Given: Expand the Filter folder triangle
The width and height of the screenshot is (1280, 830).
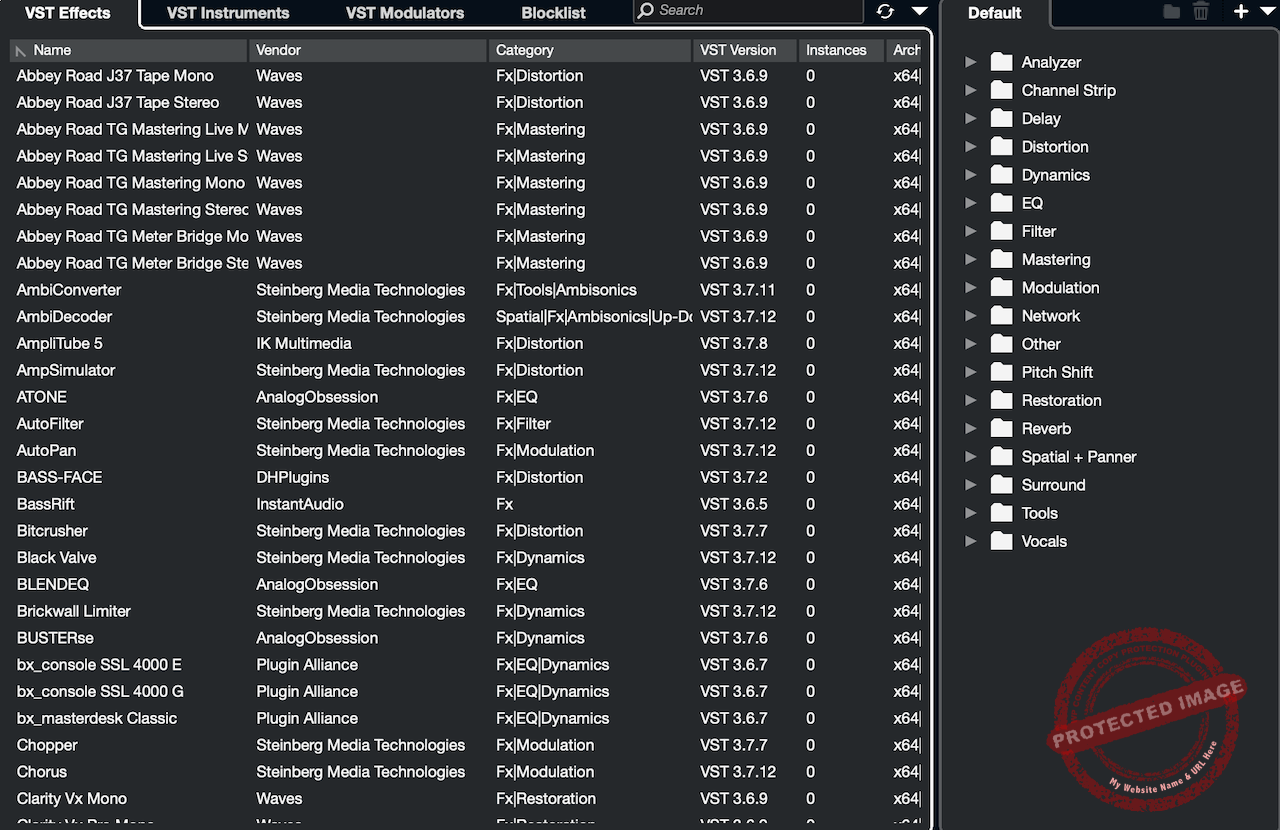Looking at the screenshot, I should [970, 231].
